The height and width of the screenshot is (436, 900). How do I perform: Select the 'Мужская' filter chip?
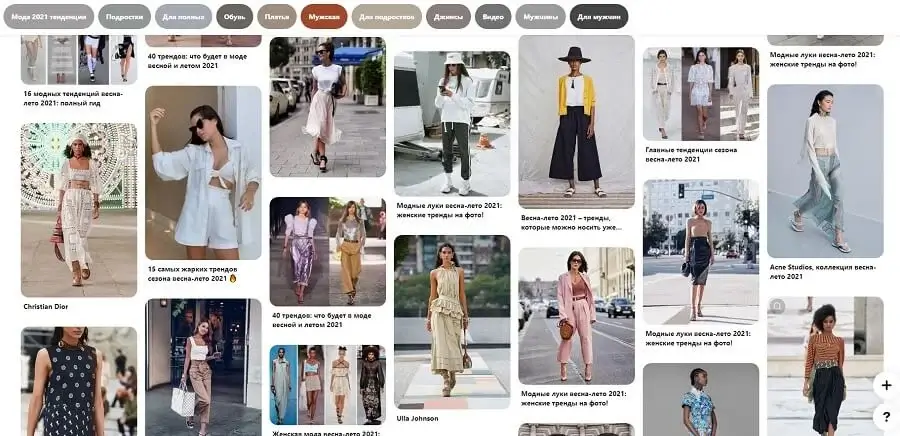[324, 17]
